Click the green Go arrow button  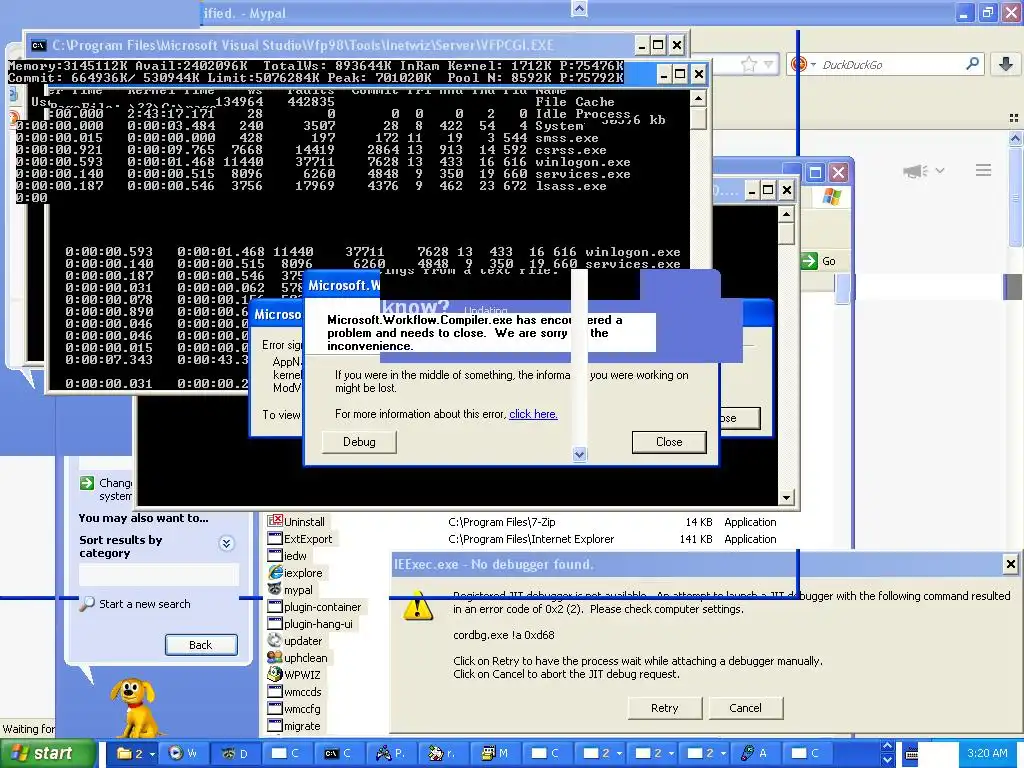tap(809, 261)
